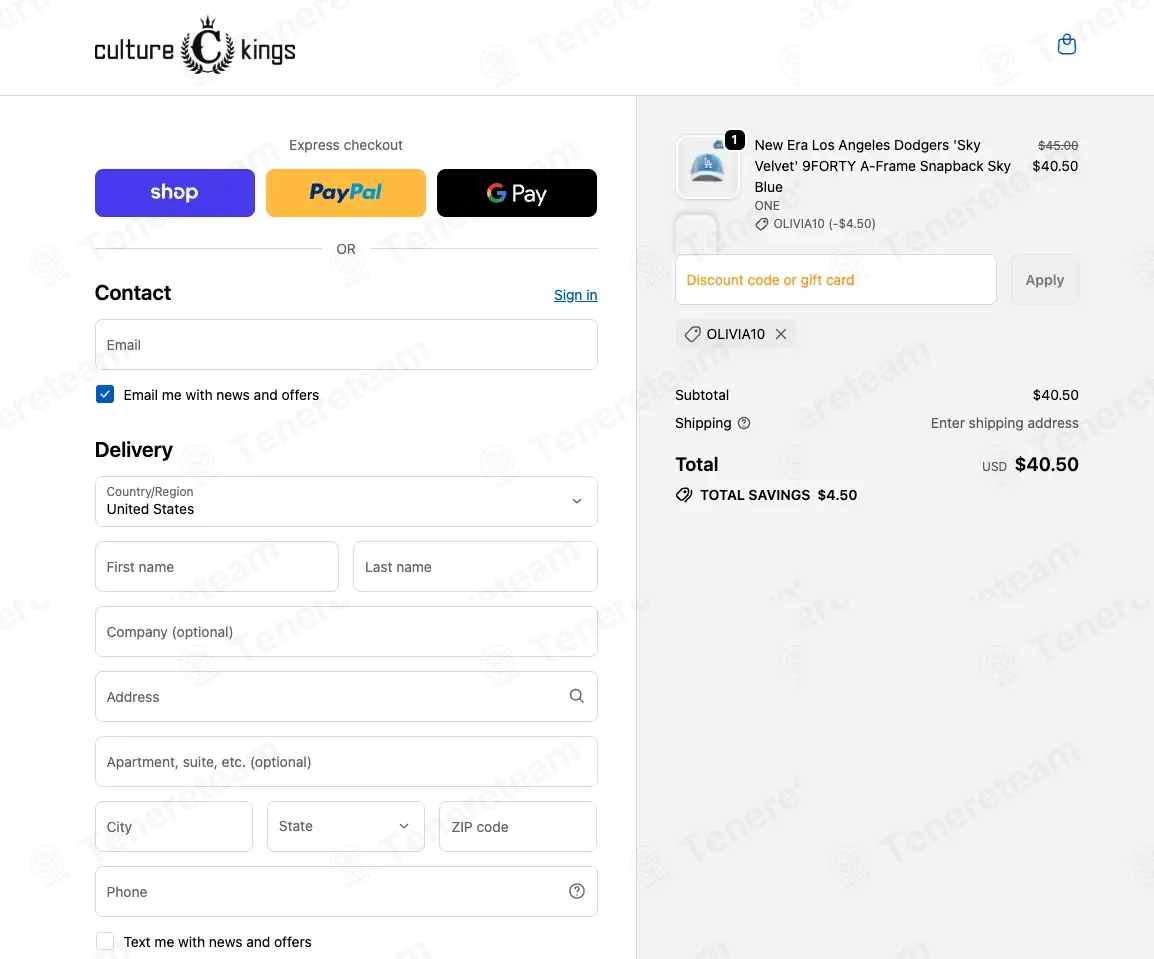Screen dimensions: 1154x959
Task: Remove the OLIVIA10 discount code
Action: click(x=781, y=334)
